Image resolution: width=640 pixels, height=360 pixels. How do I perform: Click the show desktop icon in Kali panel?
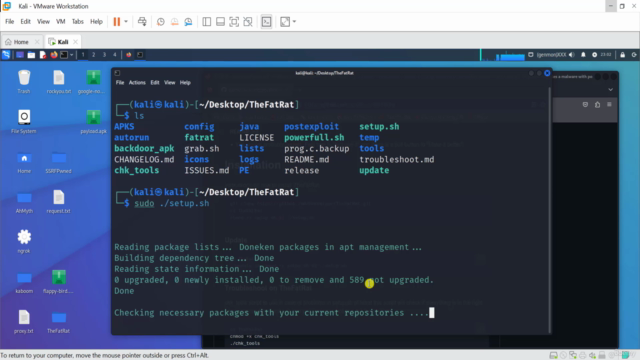(20, 55)
